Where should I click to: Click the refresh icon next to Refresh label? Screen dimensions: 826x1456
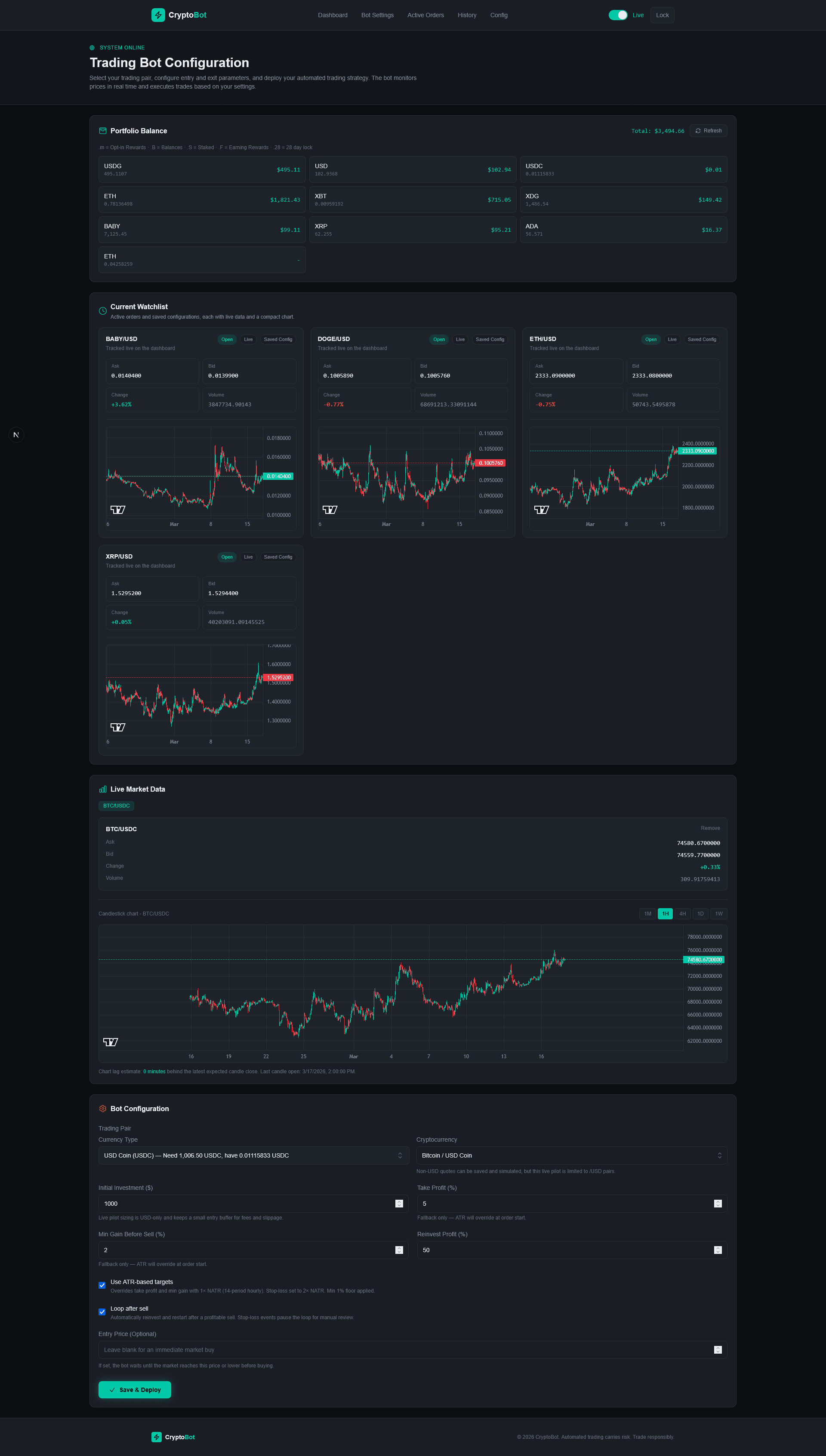pyautogui.click(x=698, y=130)
